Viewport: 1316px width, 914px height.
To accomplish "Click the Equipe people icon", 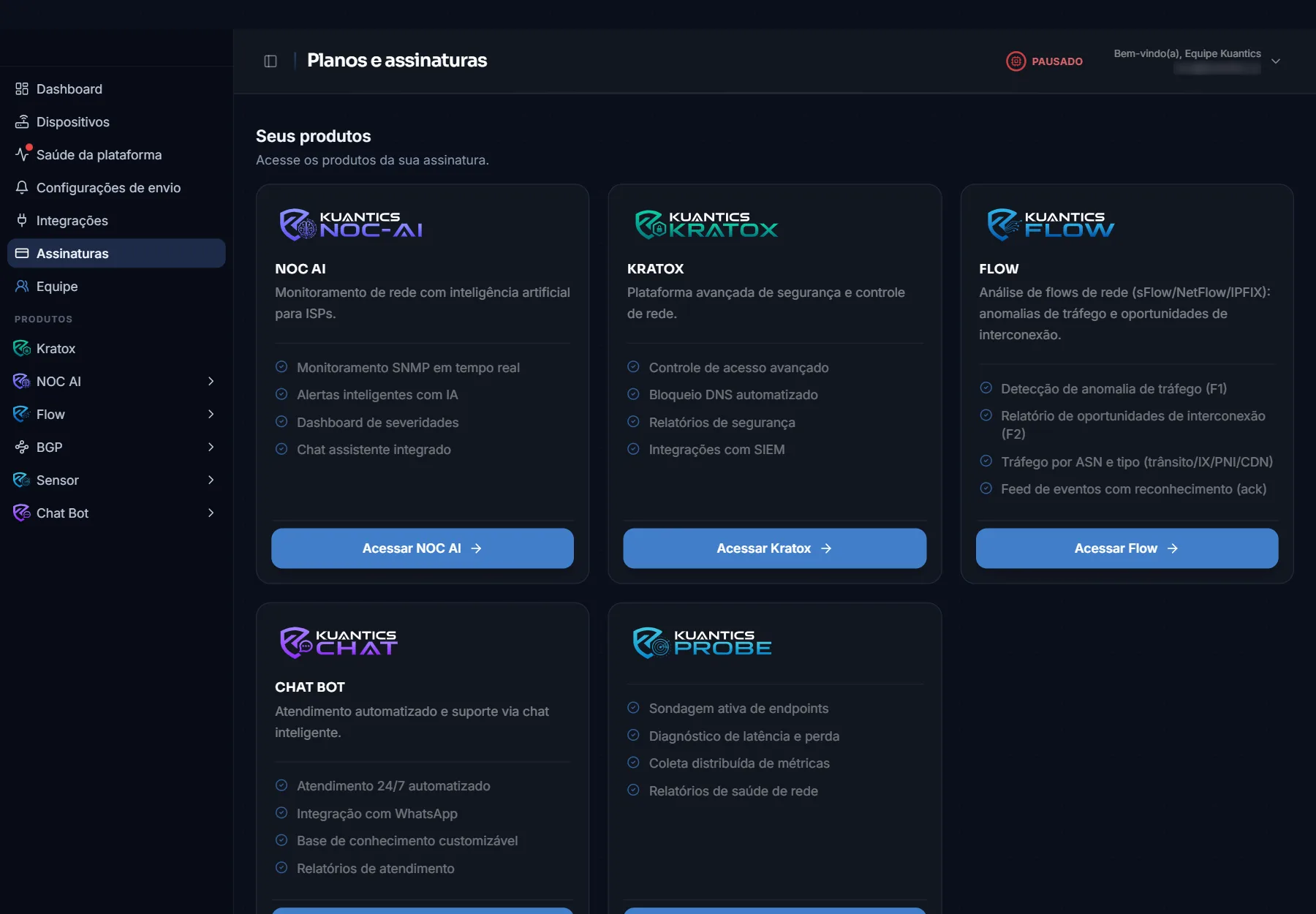I will click(x=22, y=286).
